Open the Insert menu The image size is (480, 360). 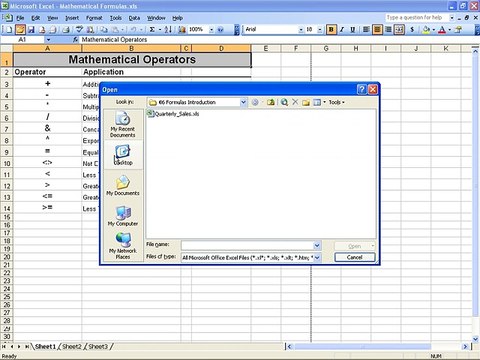click(72, 18)
